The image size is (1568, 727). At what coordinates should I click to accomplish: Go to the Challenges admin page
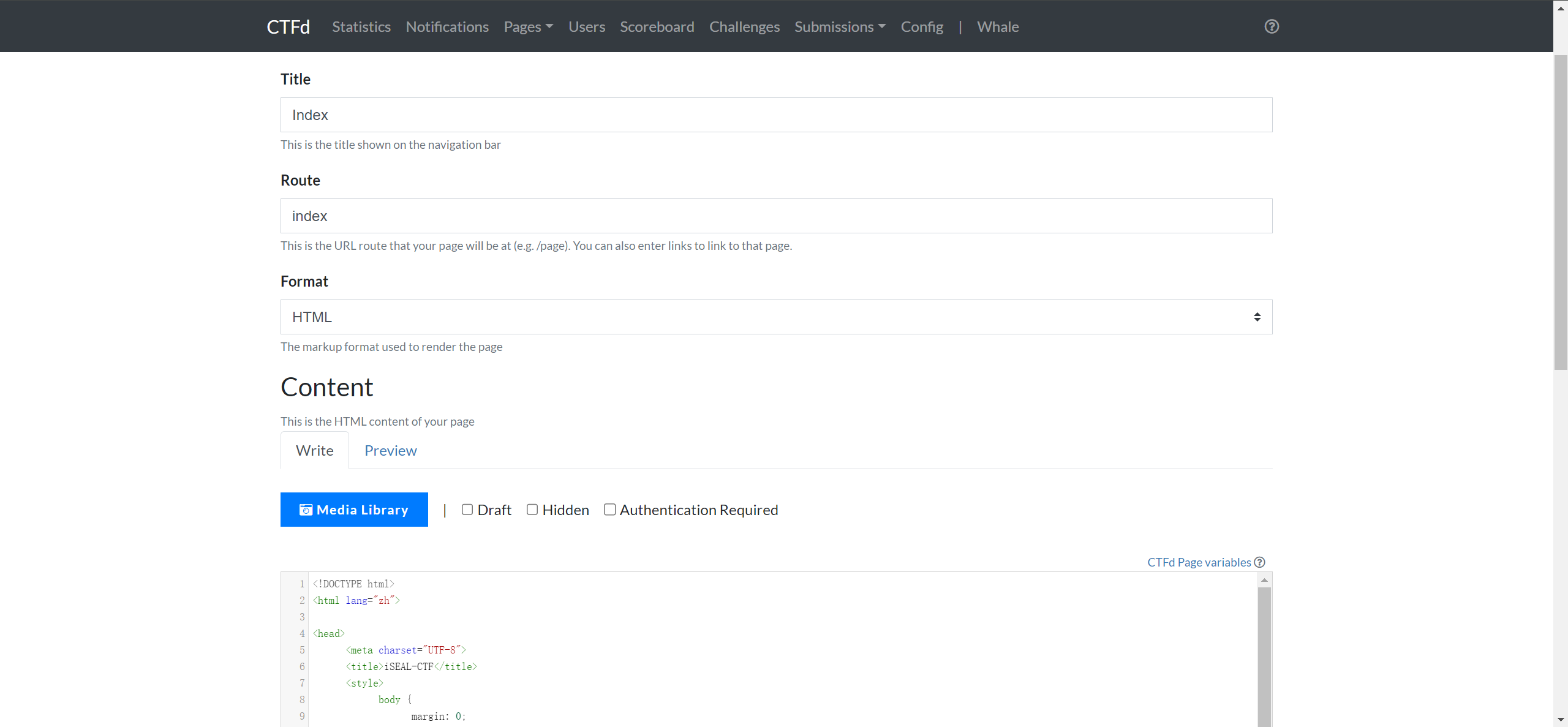(744, 26)
